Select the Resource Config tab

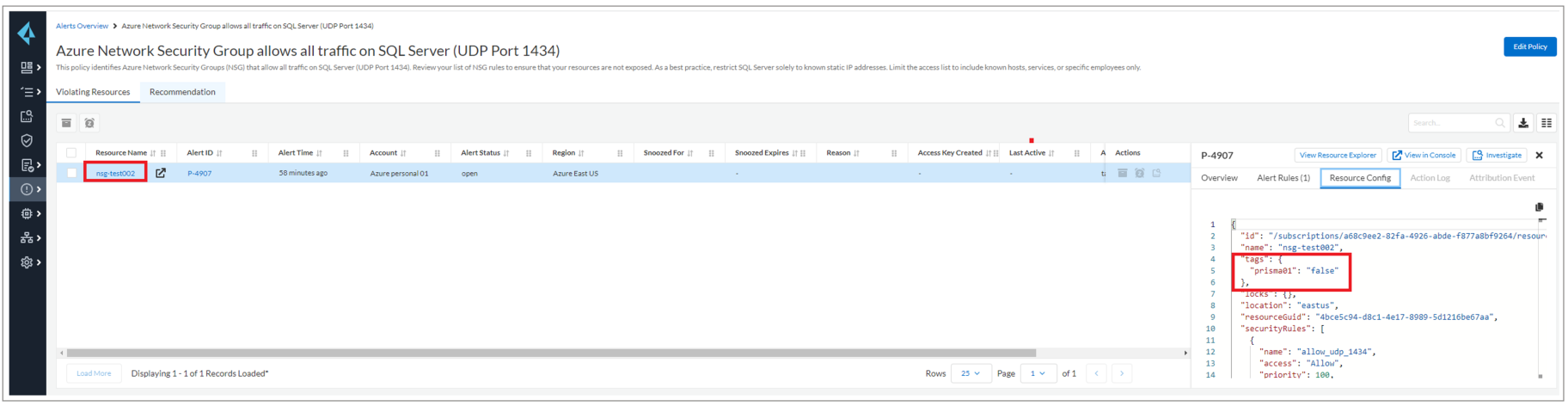[x=1360, y=178]
